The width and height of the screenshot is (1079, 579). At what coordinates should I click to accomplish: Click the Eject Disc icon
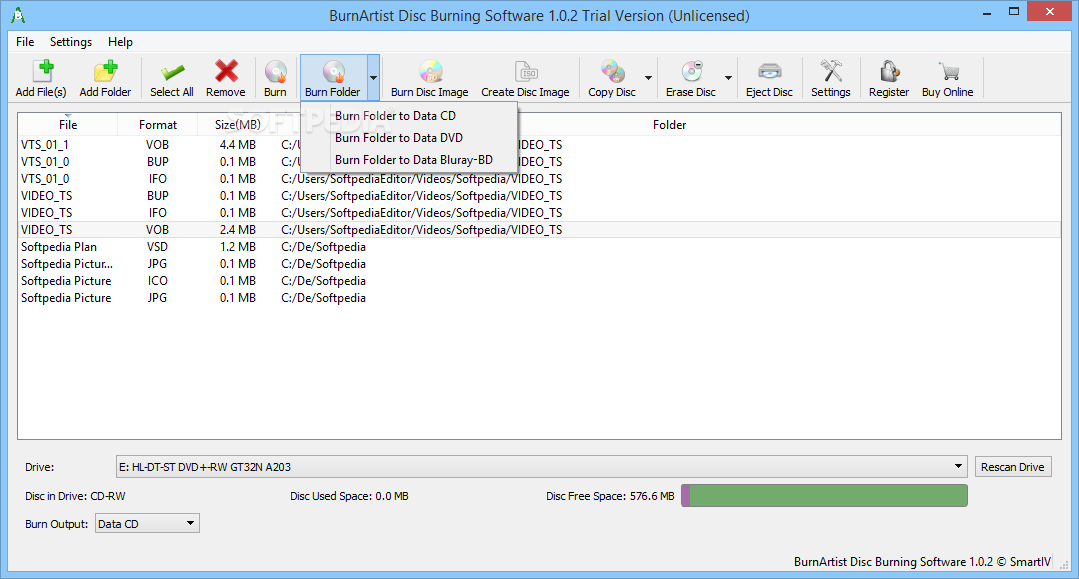pos(769,71)
